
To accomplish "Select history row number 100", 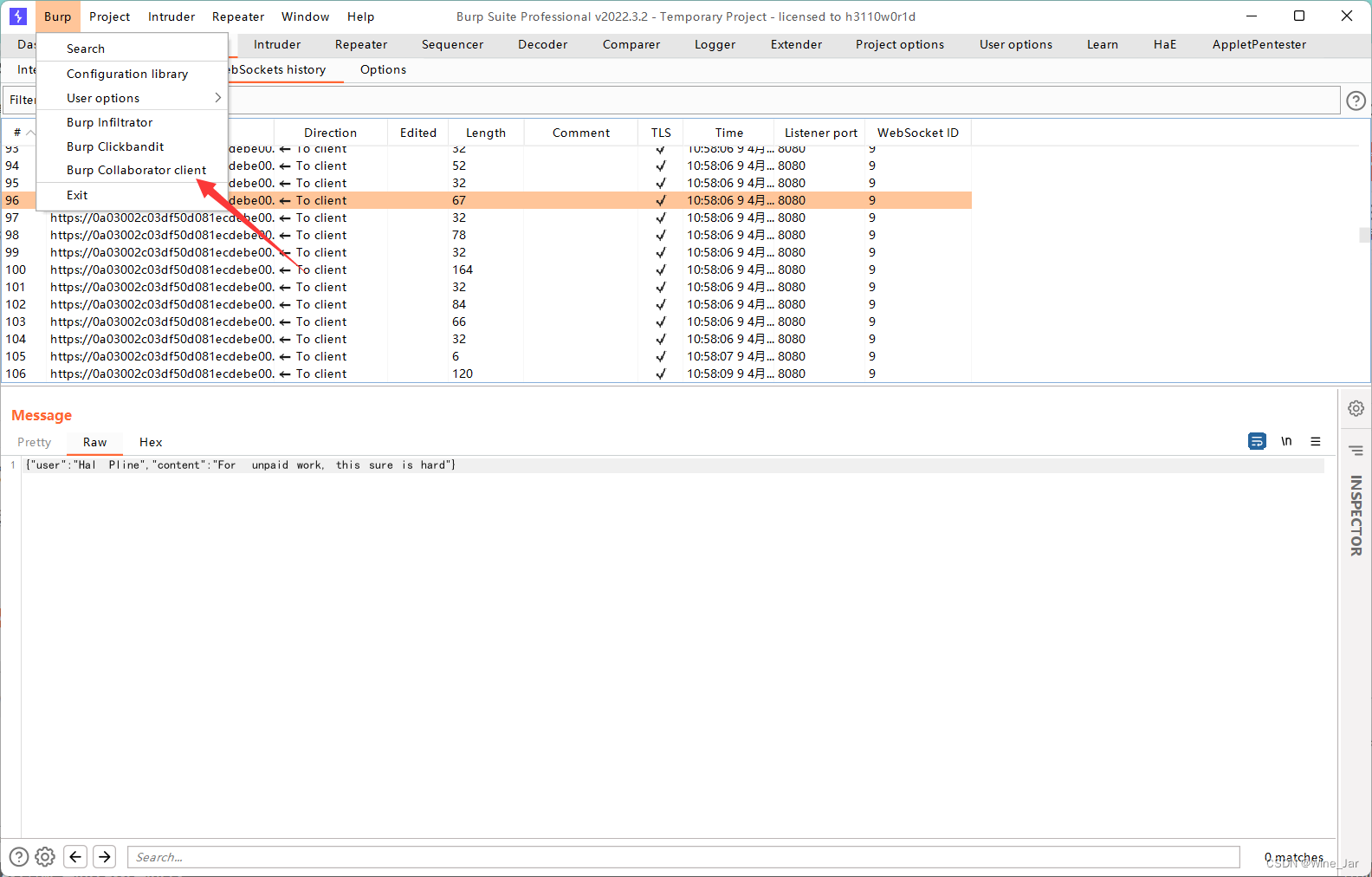I will (x=486, y=270).
